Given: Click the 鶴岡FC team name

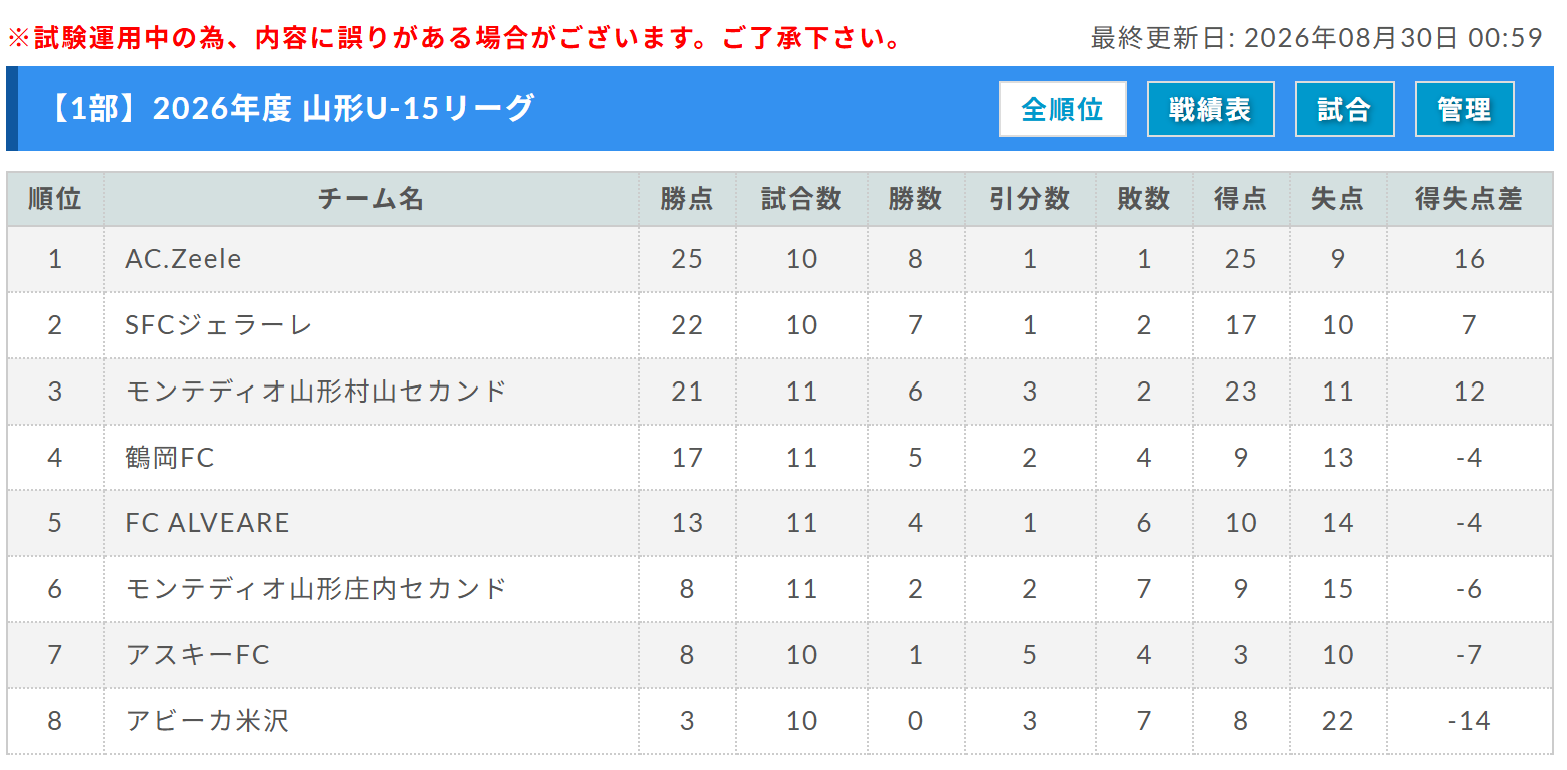Looking at the screenshot, I should [170, 457].
